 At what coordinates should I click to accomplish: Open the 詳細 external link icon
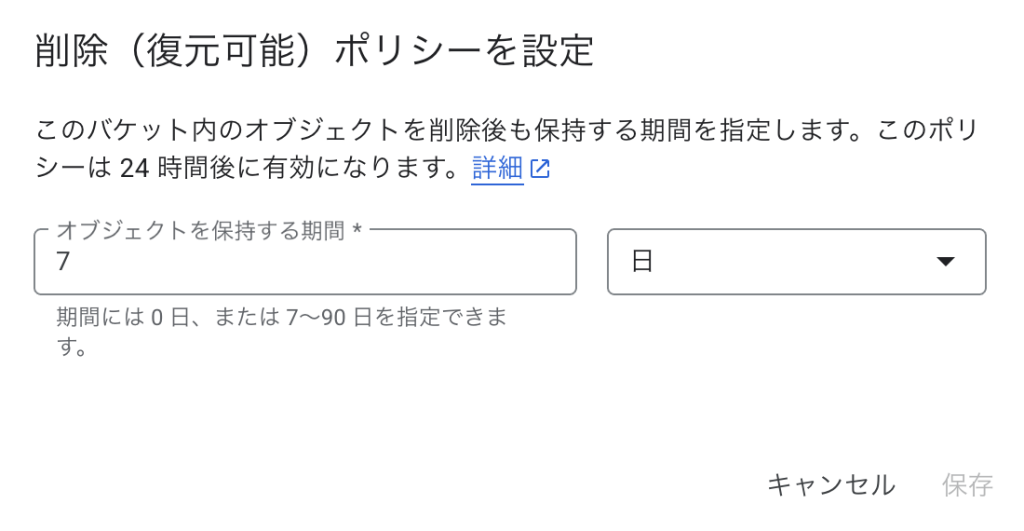click(540, 169)
